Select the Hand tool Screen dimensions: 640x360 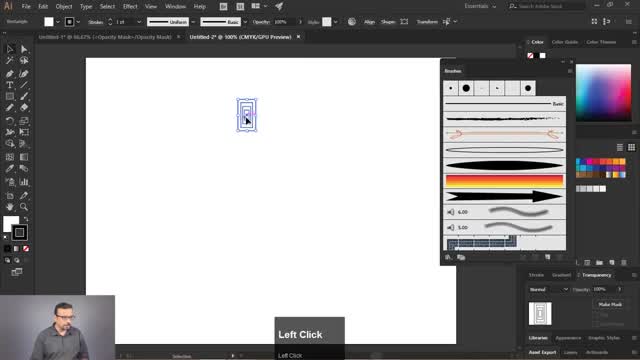pyautogui.click(x=10, y=207)
